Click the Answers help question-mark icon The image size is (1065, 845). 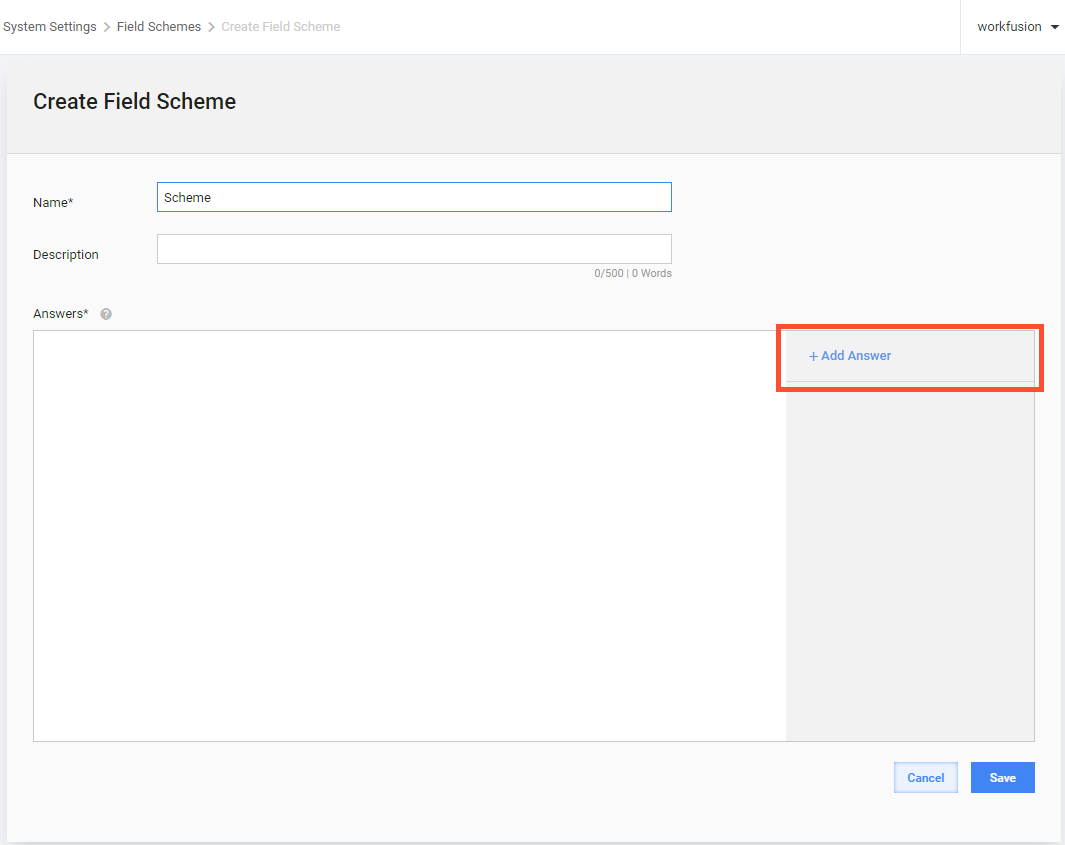pyautogui.click(x=106, y=314)
